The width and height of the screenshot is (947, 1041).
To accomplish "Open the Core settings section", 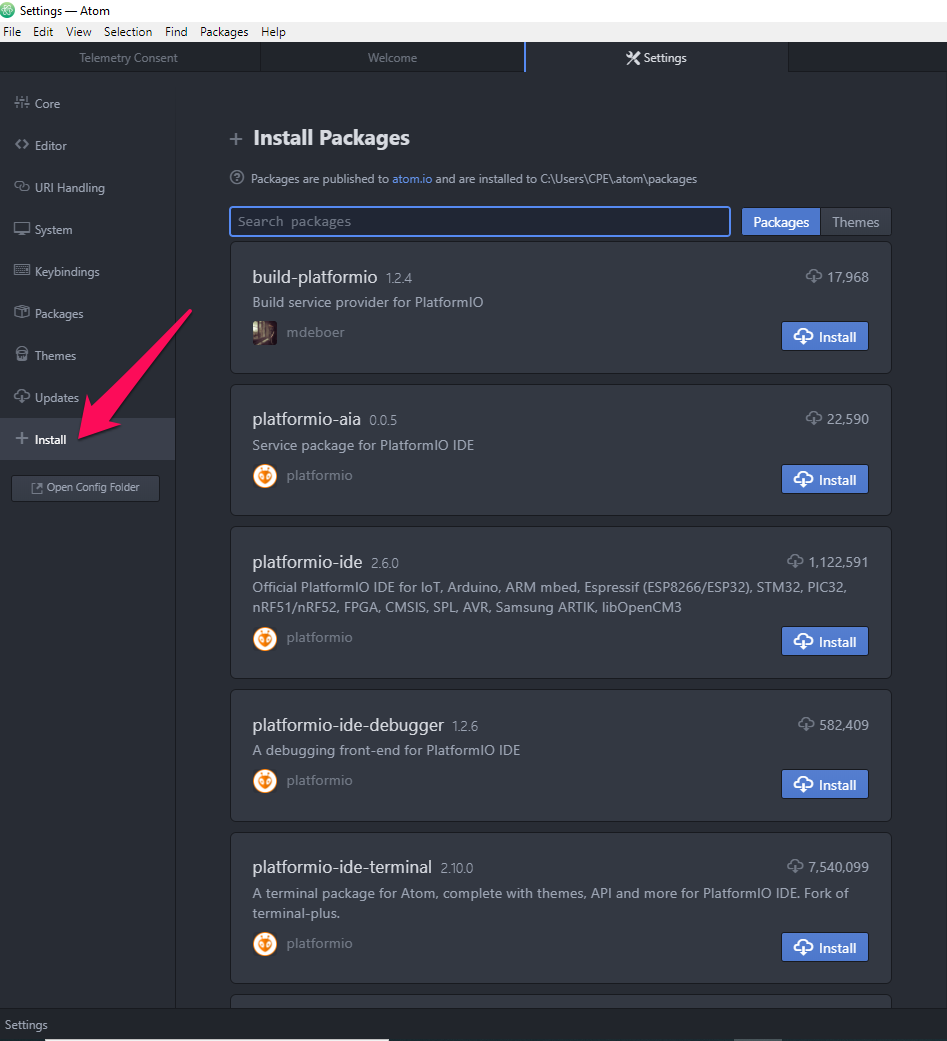I will pos(46,104).
